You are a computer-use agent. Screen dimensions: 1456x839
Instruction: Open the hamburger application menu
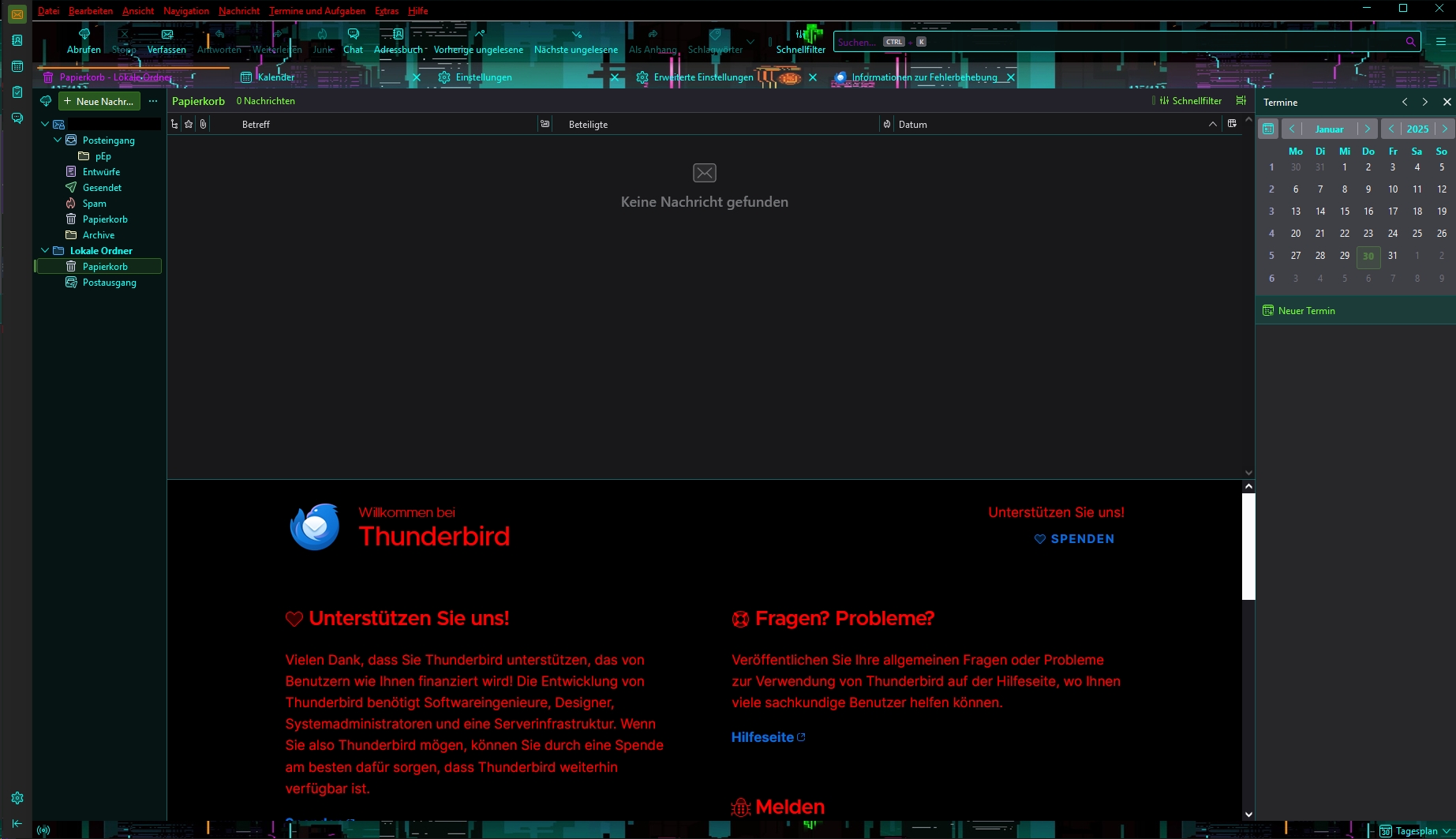pos(1440,42)
